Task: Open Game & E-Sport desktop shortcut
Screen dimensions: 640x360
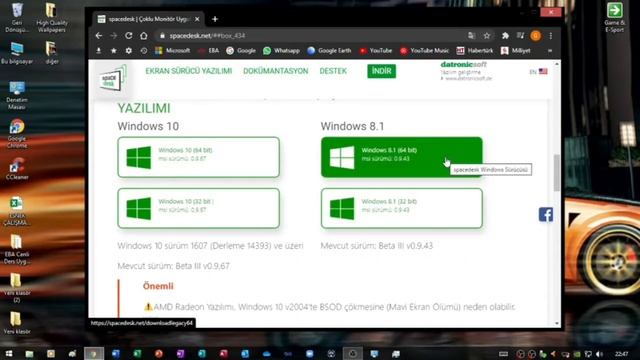Action: coord(614,18)
